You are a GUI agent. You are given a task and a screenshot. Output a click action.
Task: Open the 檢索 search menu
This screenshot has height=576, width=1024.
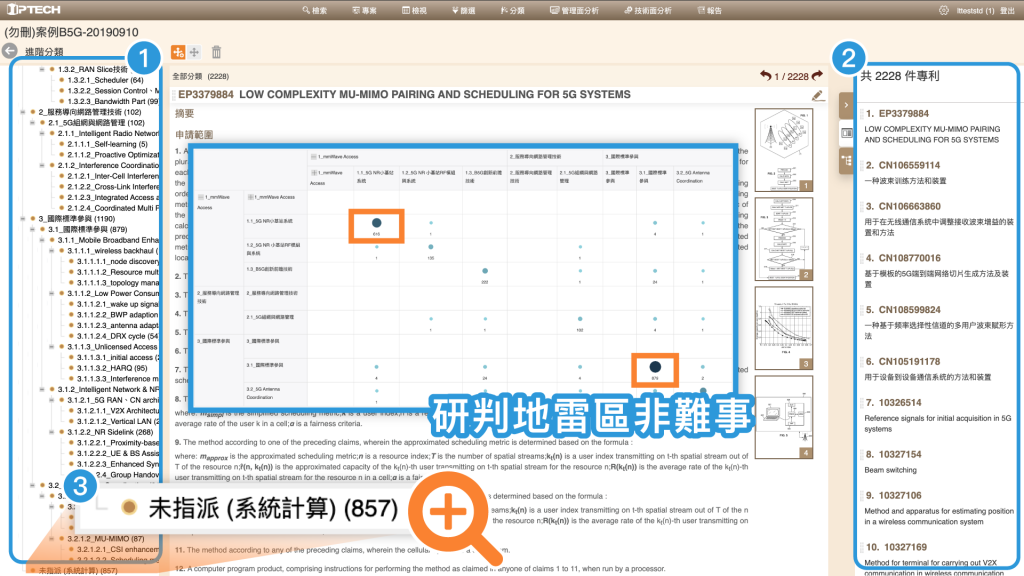(x=315, y=10)
